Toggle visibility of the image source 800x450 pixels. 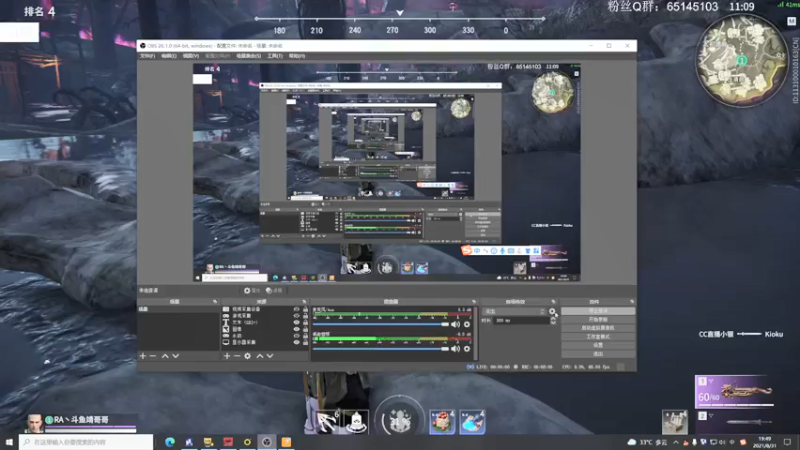(296, 329)
